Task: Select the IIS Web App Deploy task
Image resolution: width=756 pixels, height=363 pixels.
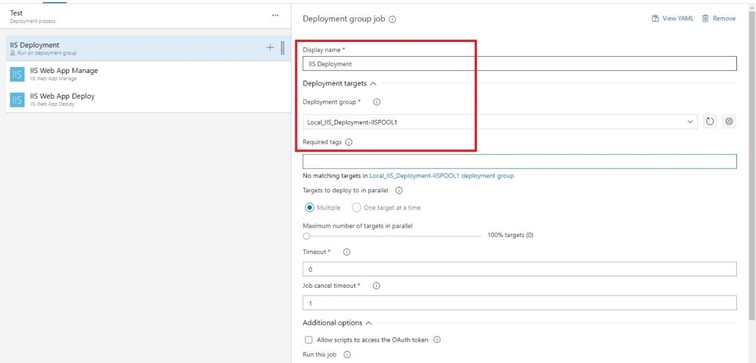Action: (148, 99)
